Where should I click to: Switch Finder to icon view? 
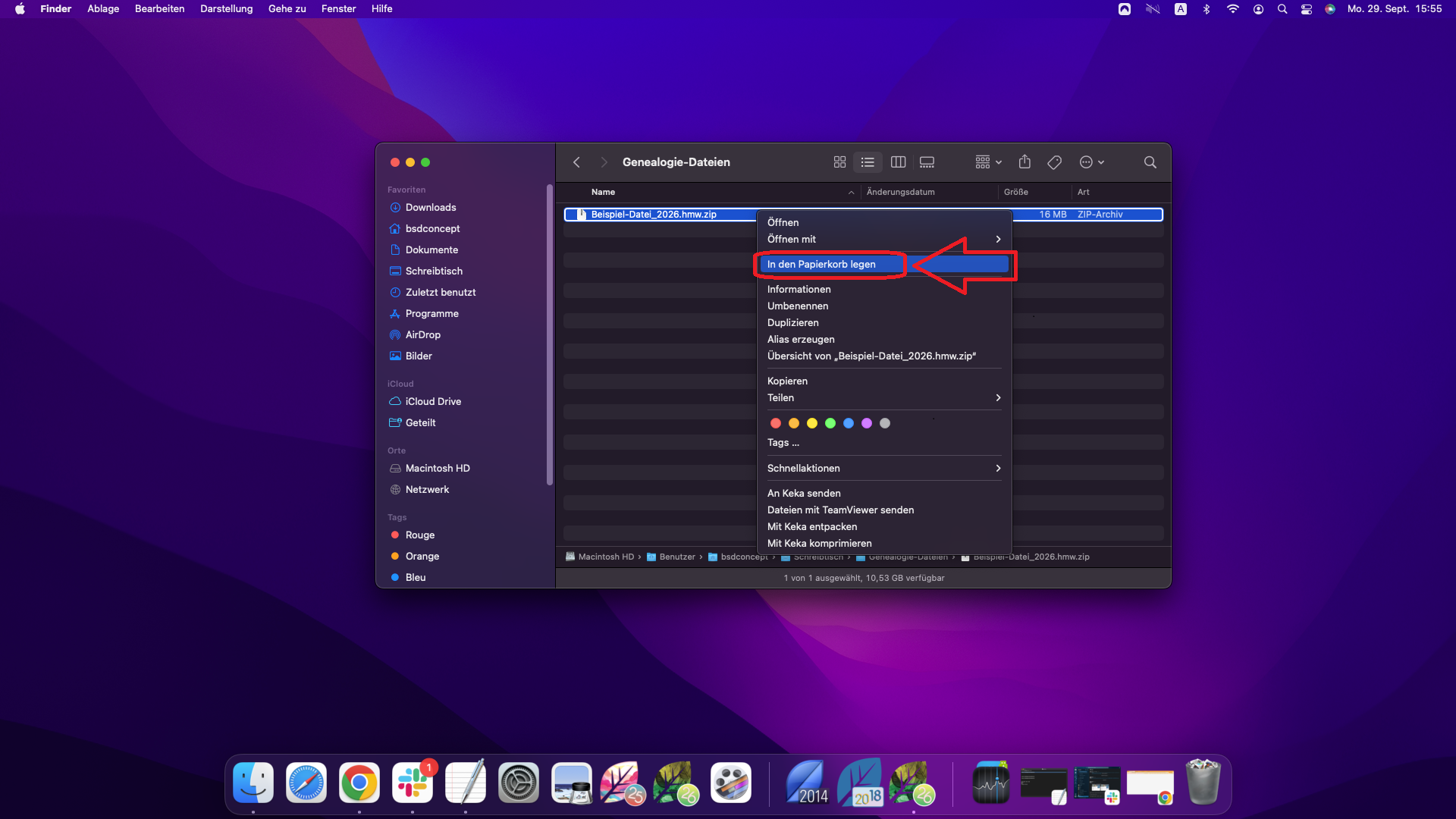[839, 162]
